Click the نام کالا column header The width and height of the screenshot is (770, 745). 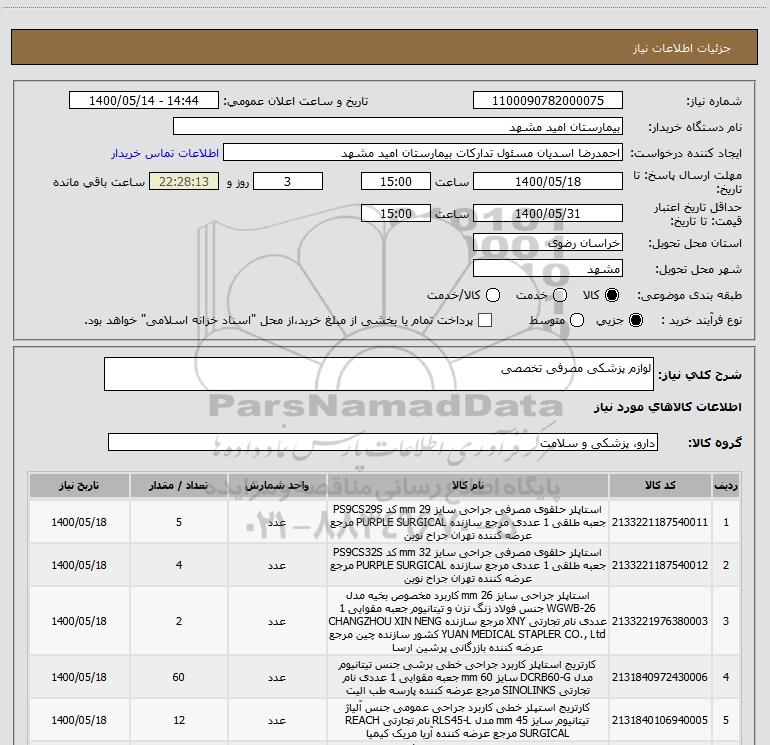[x=468, y=485]
